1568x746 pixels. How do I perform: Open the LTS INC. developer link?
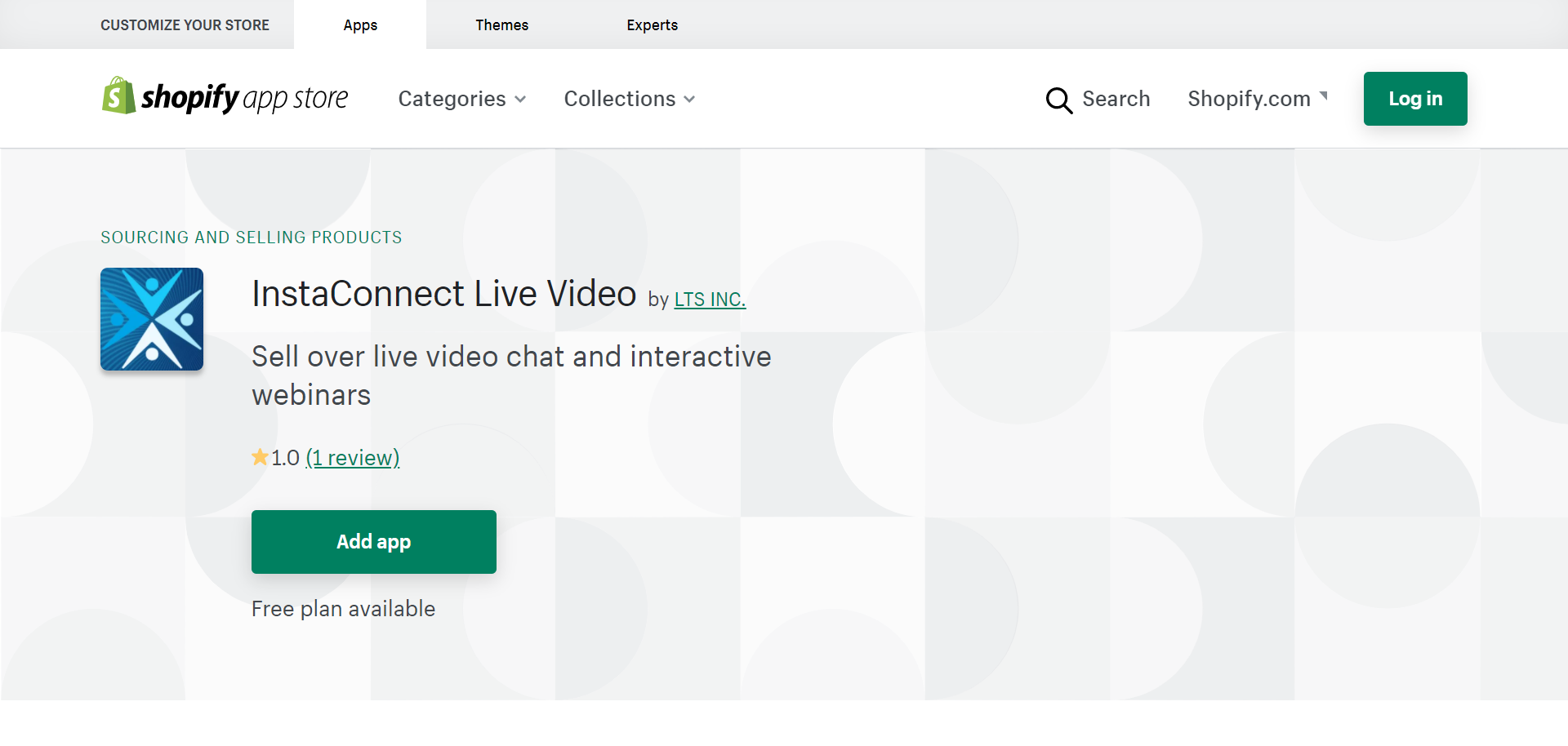(x=709, y=299)
